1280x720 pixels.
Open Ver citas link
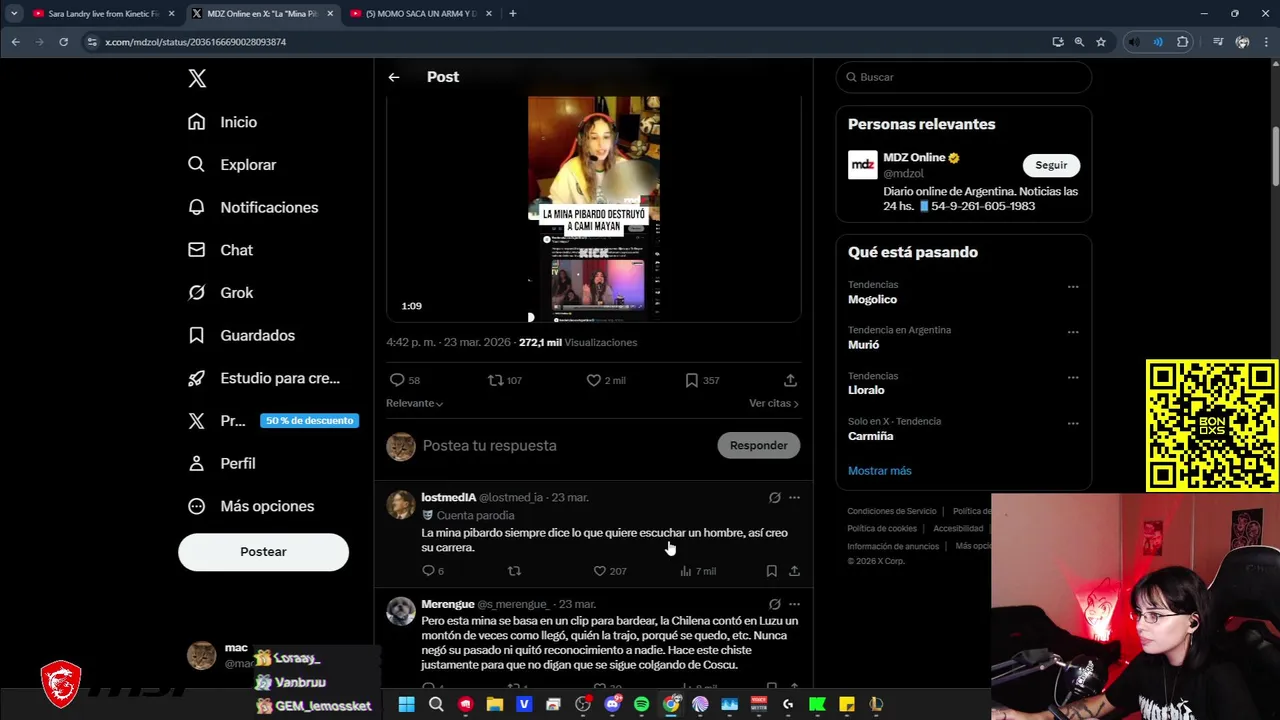[x=774, y=403]
